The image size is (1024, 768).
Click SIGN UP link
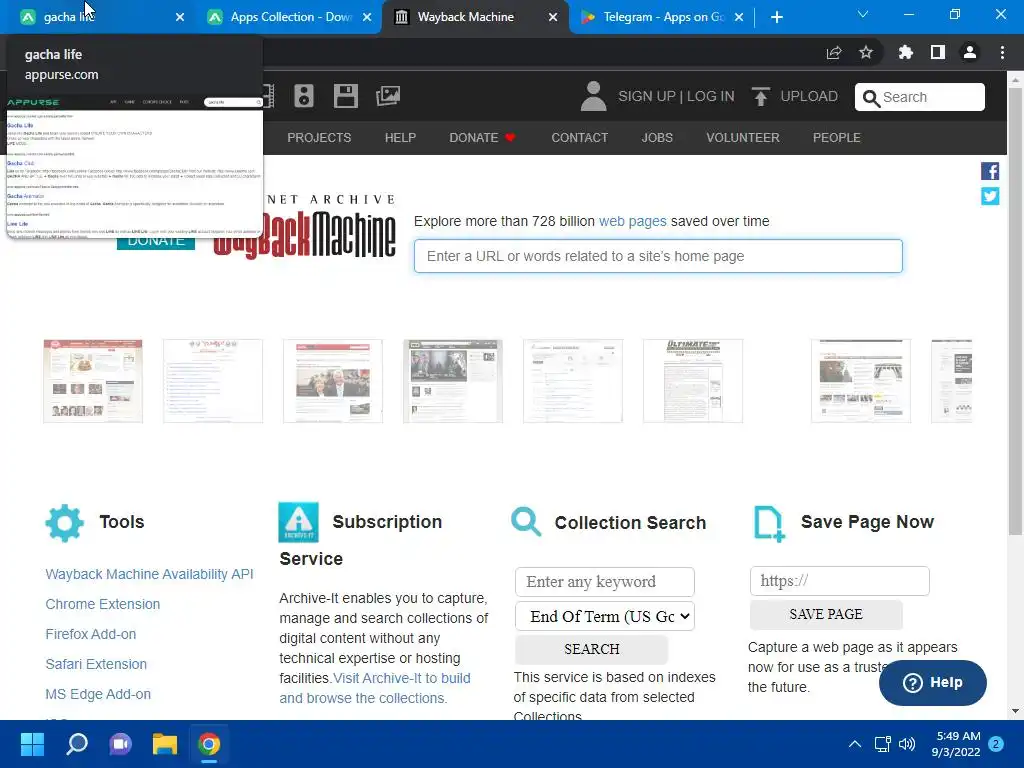pyautogui.click(x=647, y=97)
